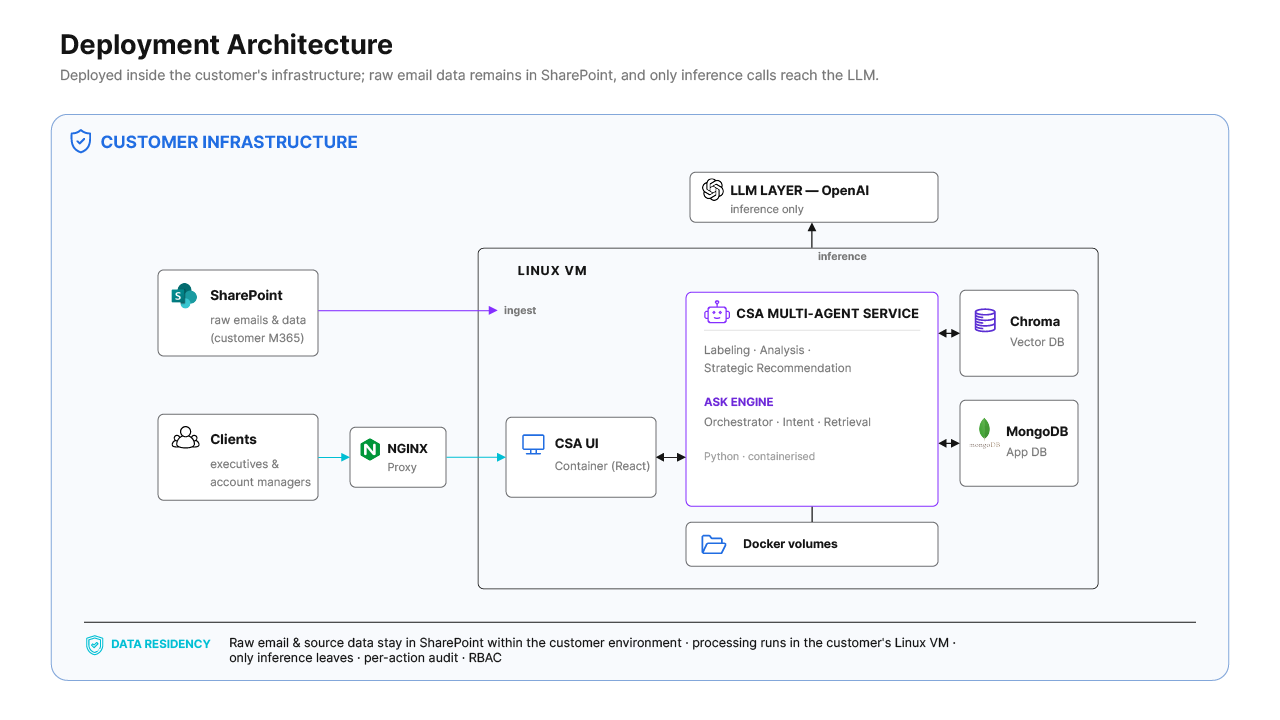Image resolution: width=1280 pixels, height=720 pixels.
Task: Click the 'Vector DB' caption
Action: coord(1037,342)
